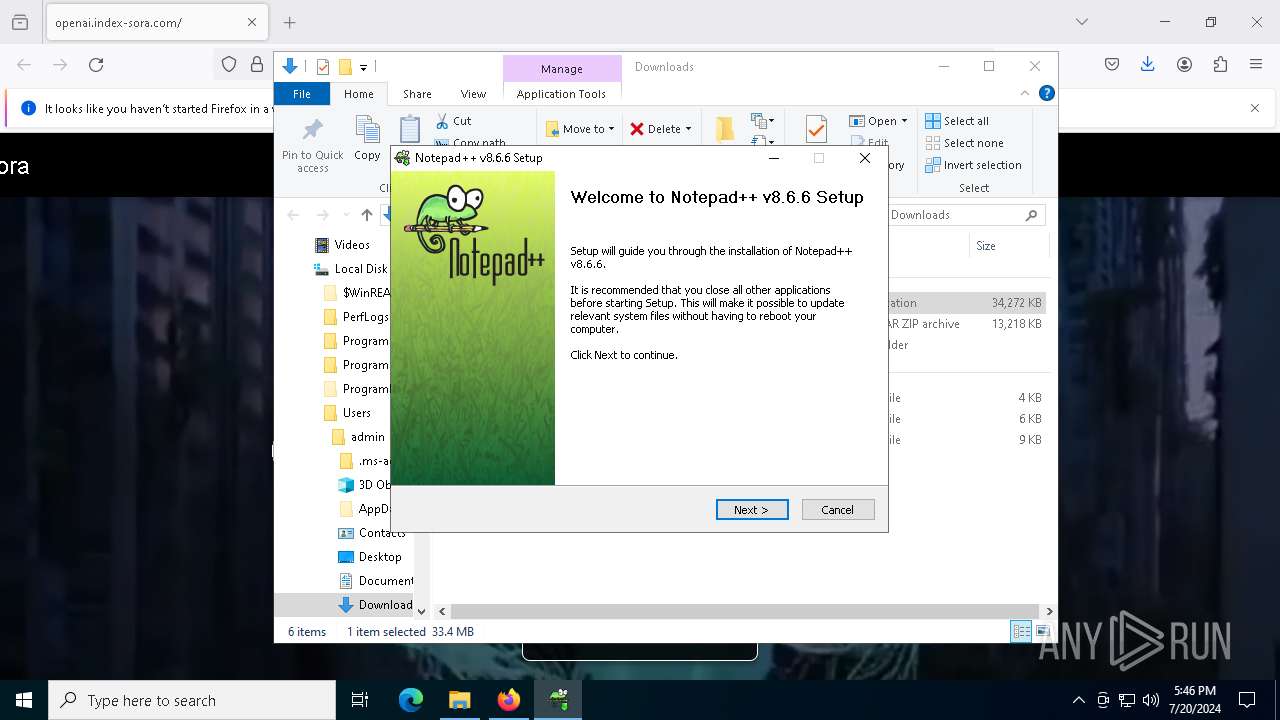Open Firefox Extensions icon
Image resolution: width=1280 pixels, height=720 pixels.
[1220, 65]
